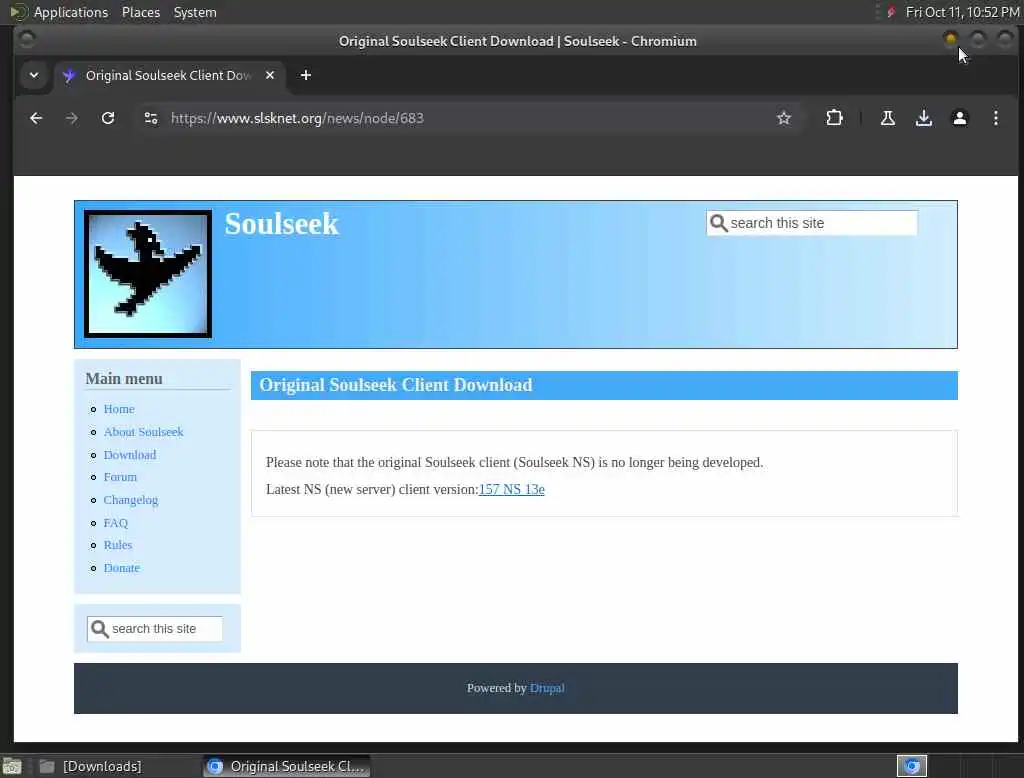Follow the Drupal footer link
This screenshot has width=1024, height=778.
point(547,688)
